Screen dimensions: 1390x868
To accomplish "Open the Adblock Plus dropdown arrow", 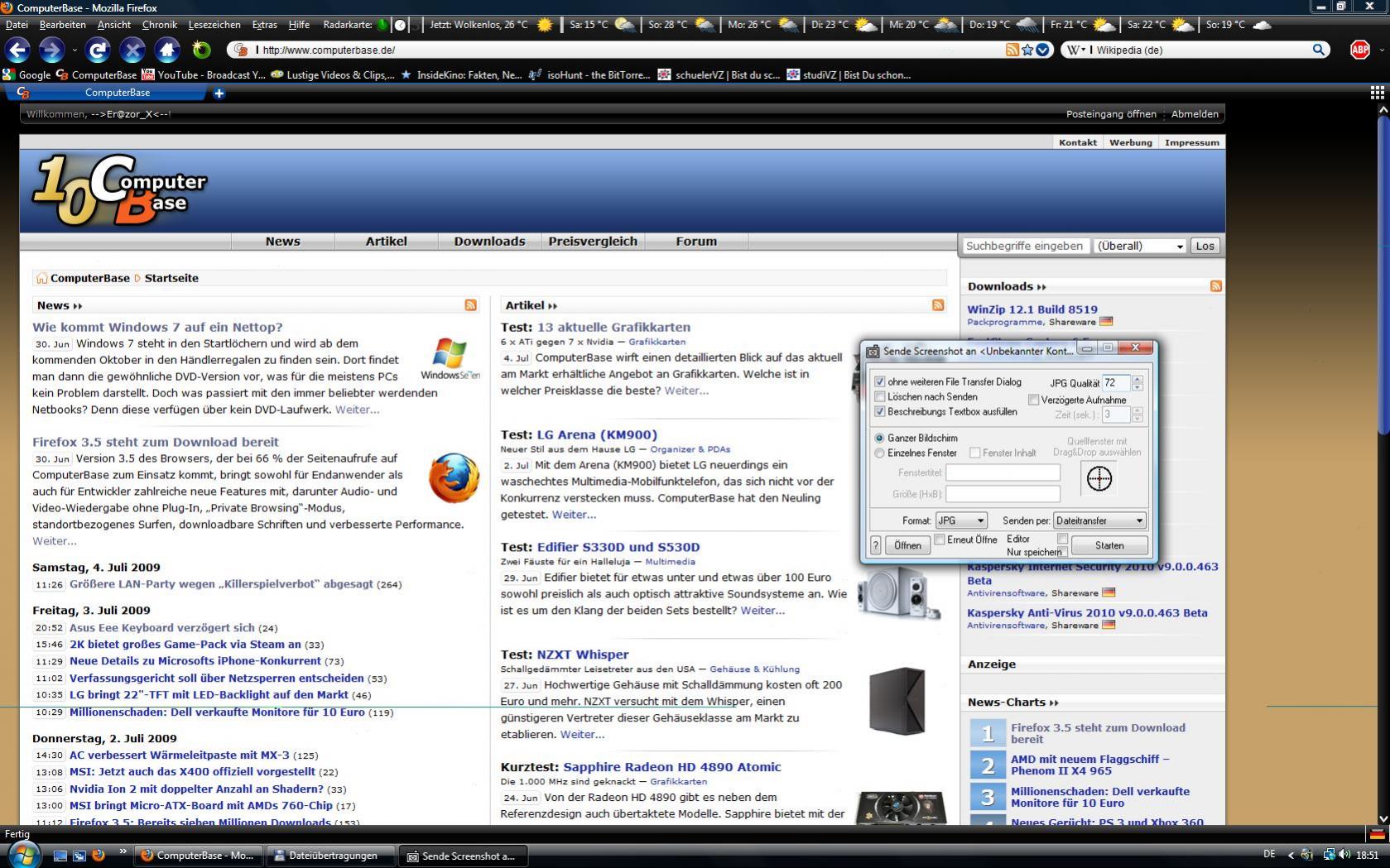I will (1380, 50).
